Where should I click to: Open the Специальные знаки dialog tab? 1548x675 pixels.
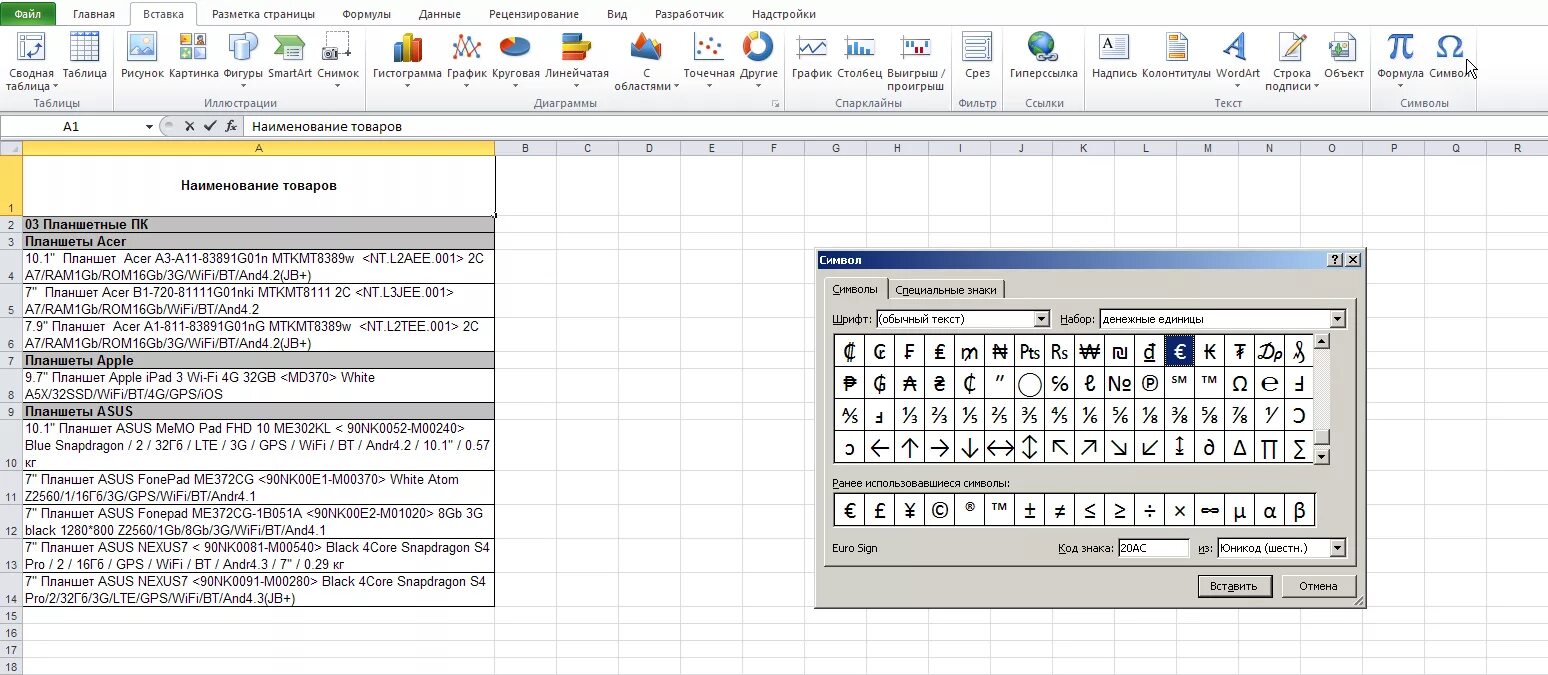click(946, 290)
